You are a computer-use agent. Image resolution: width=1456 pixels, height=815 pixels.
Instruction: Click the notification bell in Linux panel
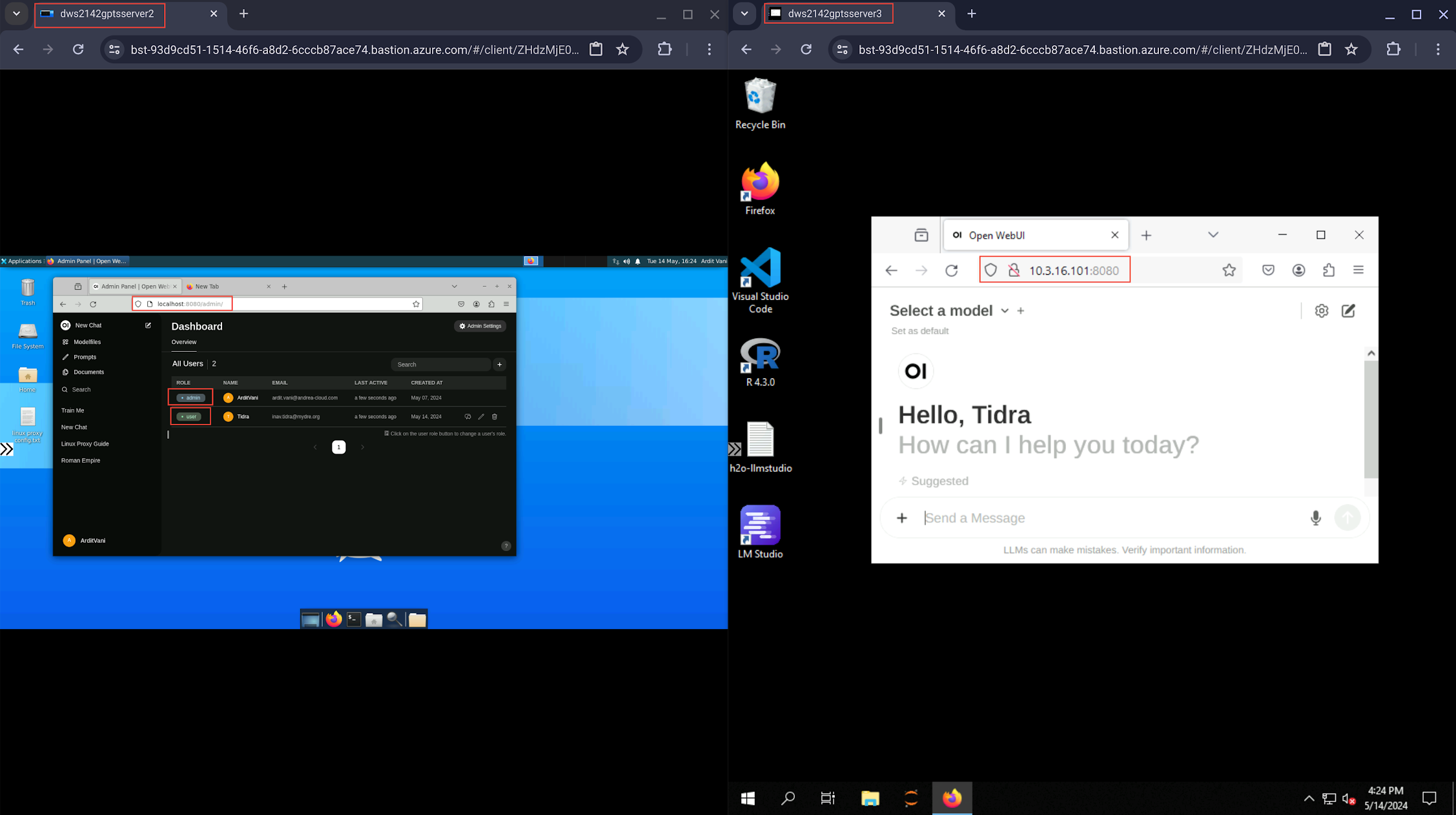tap(638, 261)
